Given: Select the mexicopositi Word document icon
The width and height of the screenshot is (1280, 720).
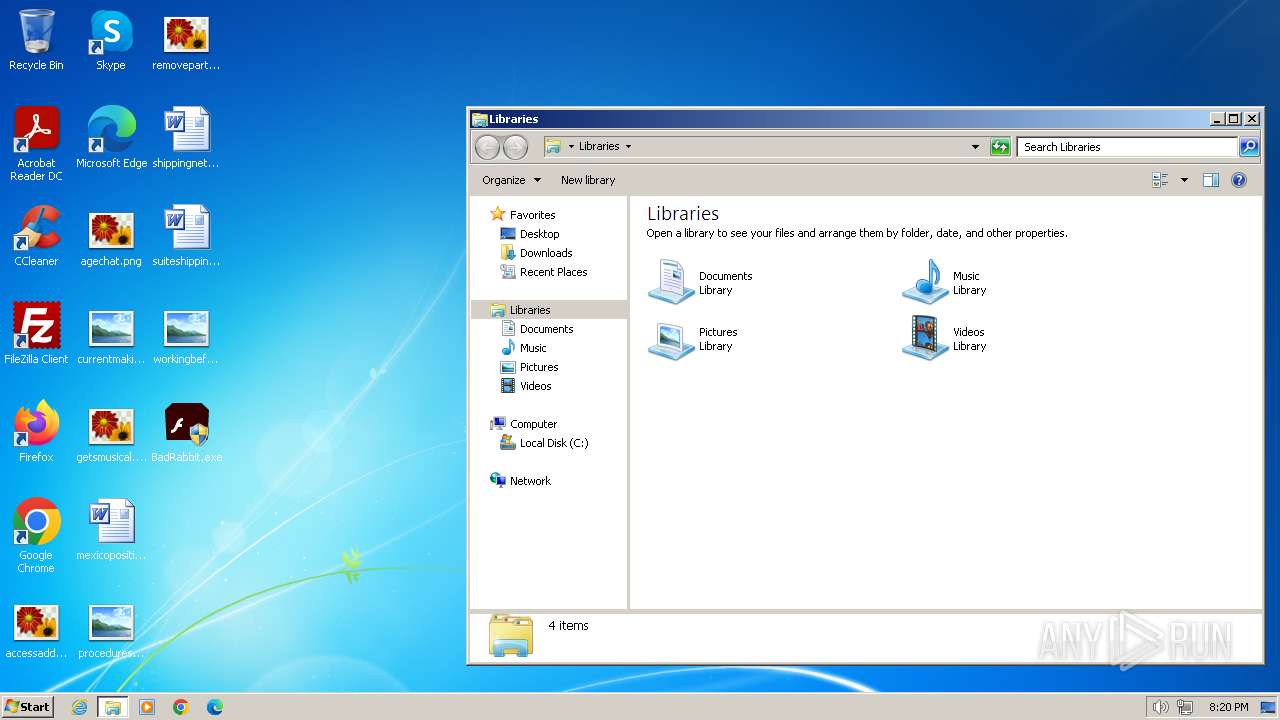Looking at the screenshot, I should tap(111, 530).
